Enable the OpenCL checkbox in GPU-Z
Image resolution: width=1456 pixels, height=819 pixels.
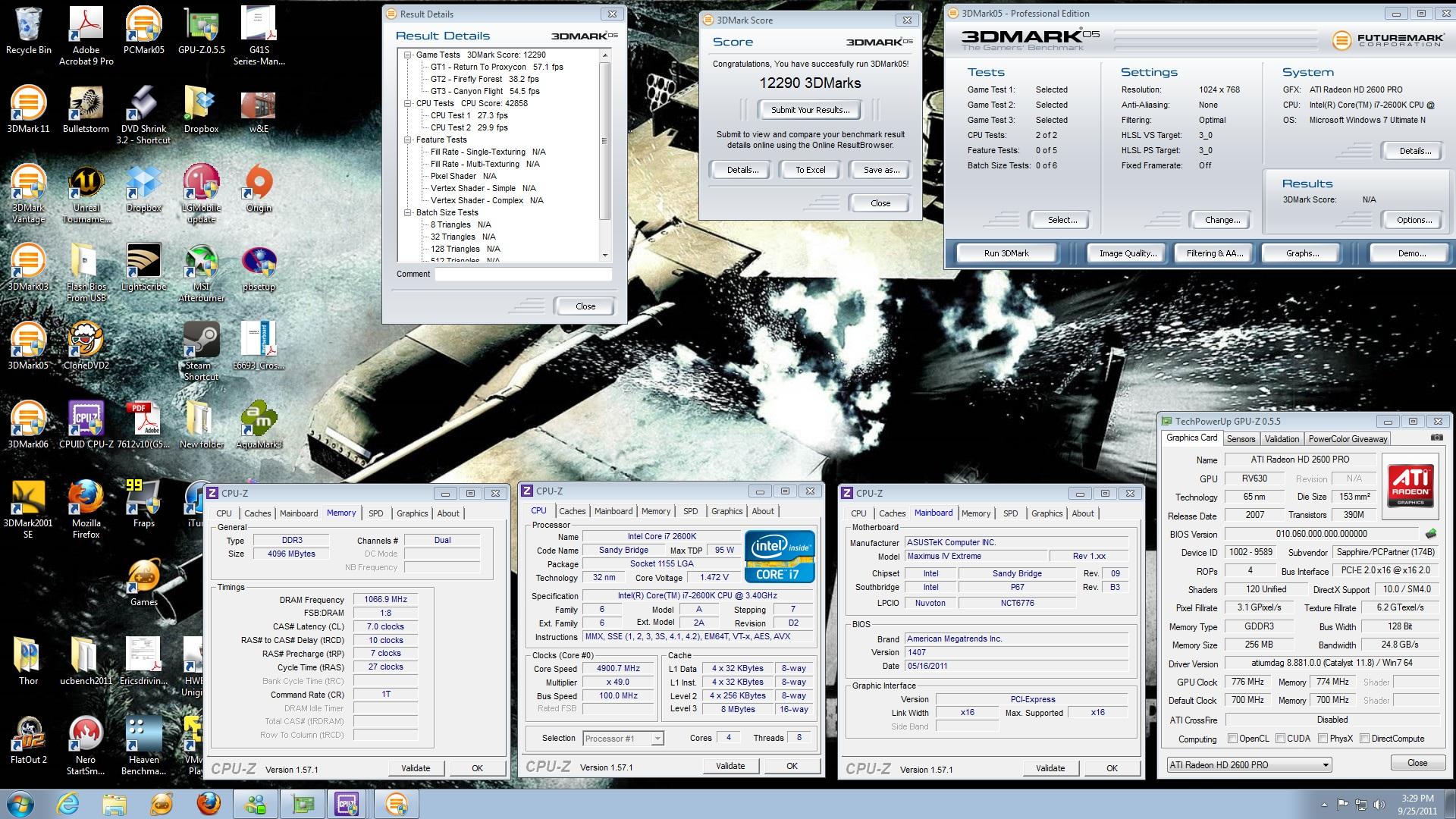pos(1232,739)
